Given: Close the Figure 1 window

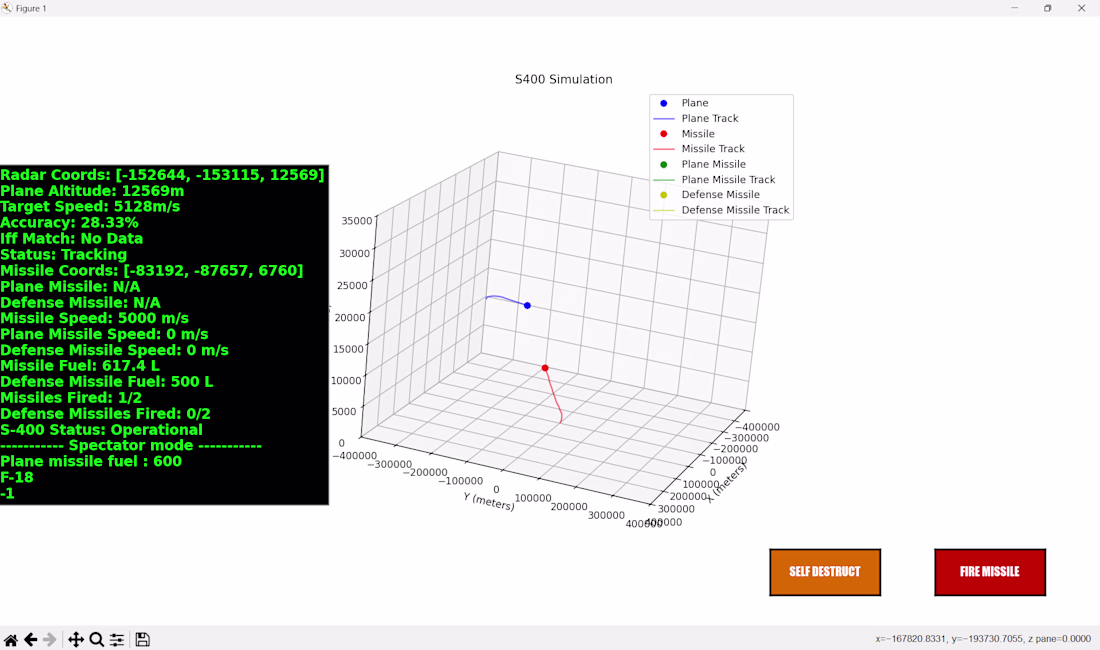Looking at the screenshot, I should [1081, 8].
